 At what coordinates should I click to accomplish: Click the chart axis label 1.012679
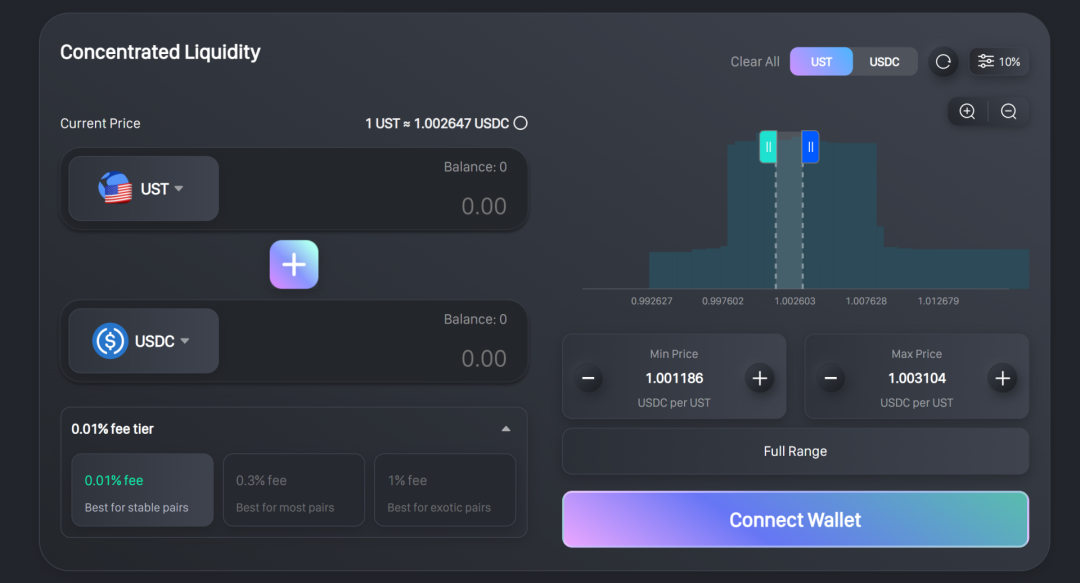point(938,301)
